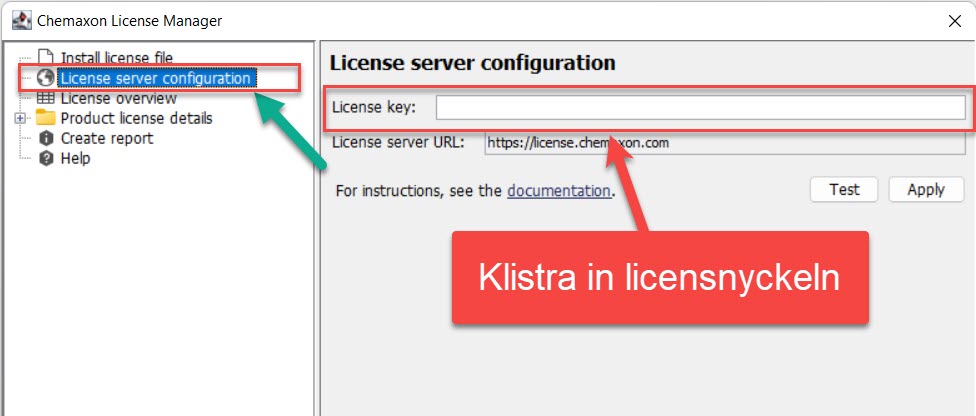Open Create report from the tree

[x=106, y=138]
